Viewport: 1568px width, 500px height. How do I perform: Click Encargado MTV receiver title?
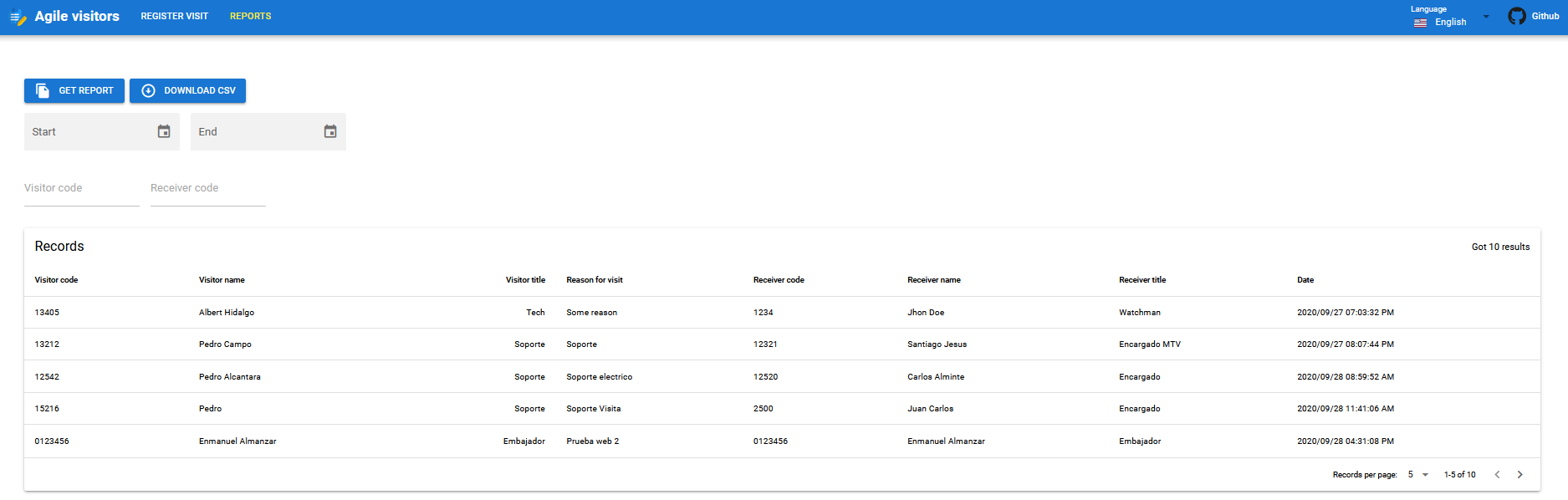pyautogui.click(x=1150, y=344)
